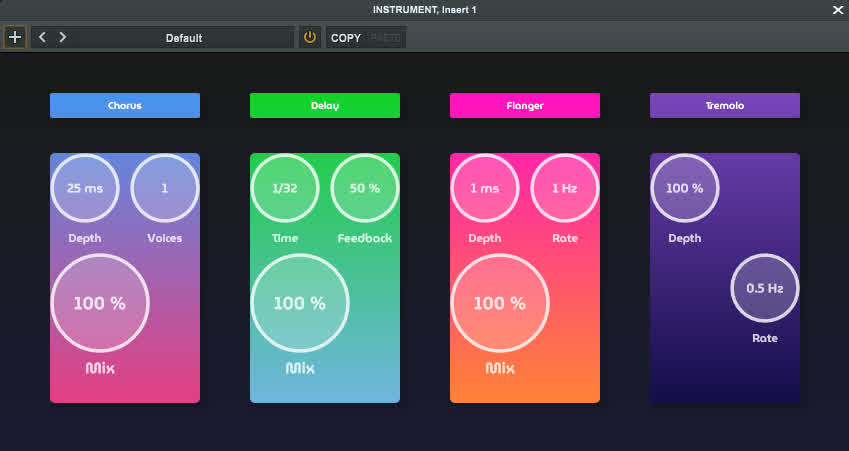The height and width of the screenshot is (451, 849).
Task: Click the Chorus Depth 25 ms knob
Action: click(x=85, y=188)
